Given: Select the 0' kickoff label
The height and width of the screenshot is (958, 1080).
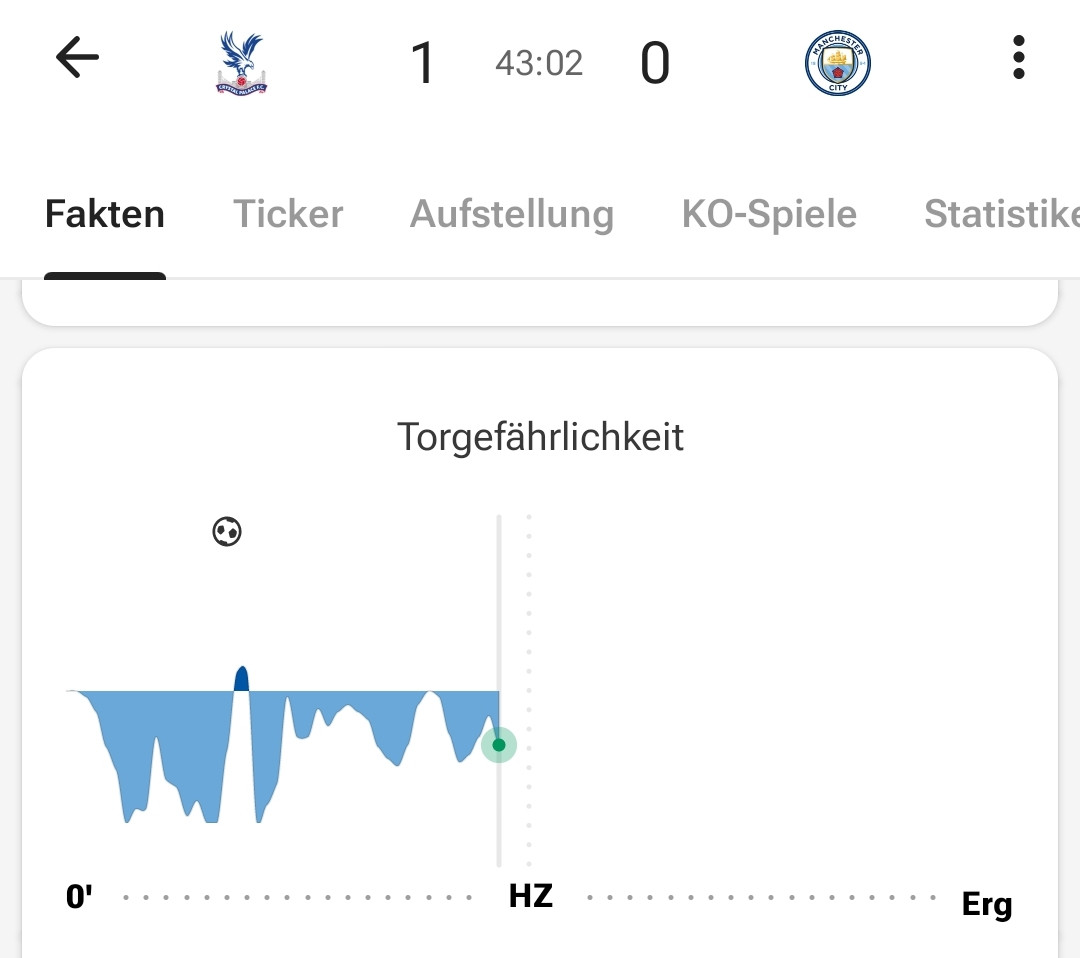Looking at the screenshot, I should (x=79, y=897).
